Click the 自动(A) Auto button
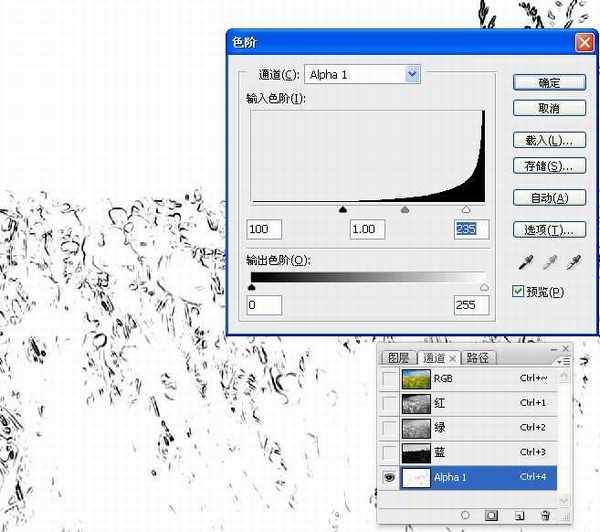600x532 pixels. click(x=549, y=198)
